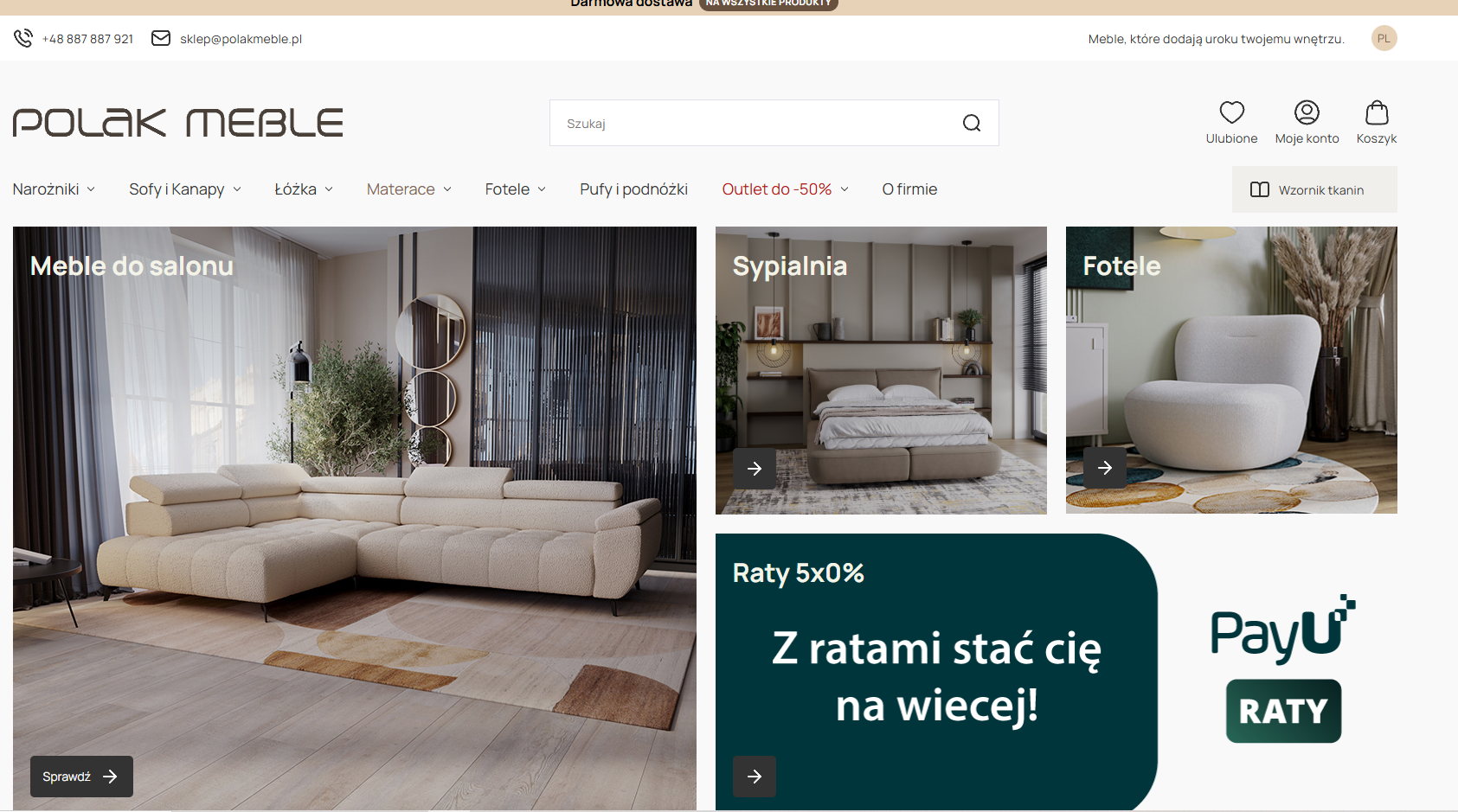The height and width of the screenshot is (812, 1458).
Task: Click arrow button on Fotele tile
Action: tap(1105, 468)
